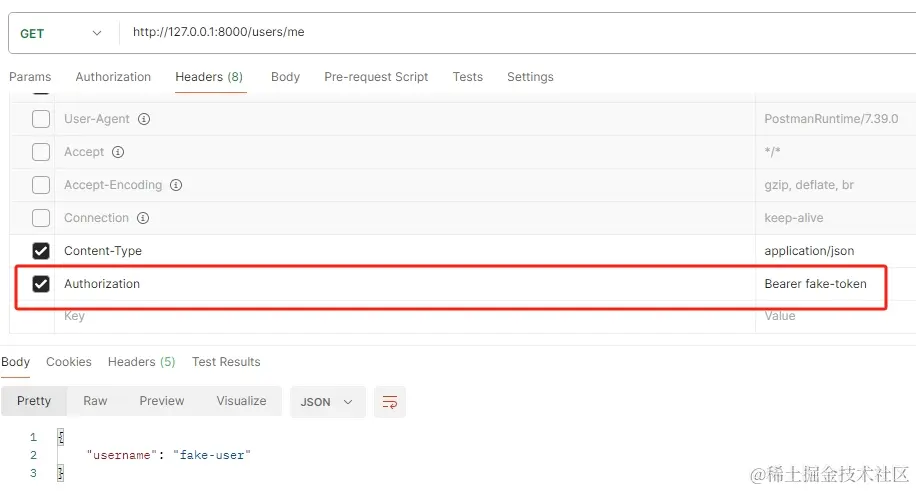This screenshot has height=491, width=916.
Task: Toggle the wrap lines icon
Action: pyautogui.click(x=390, y=402)
